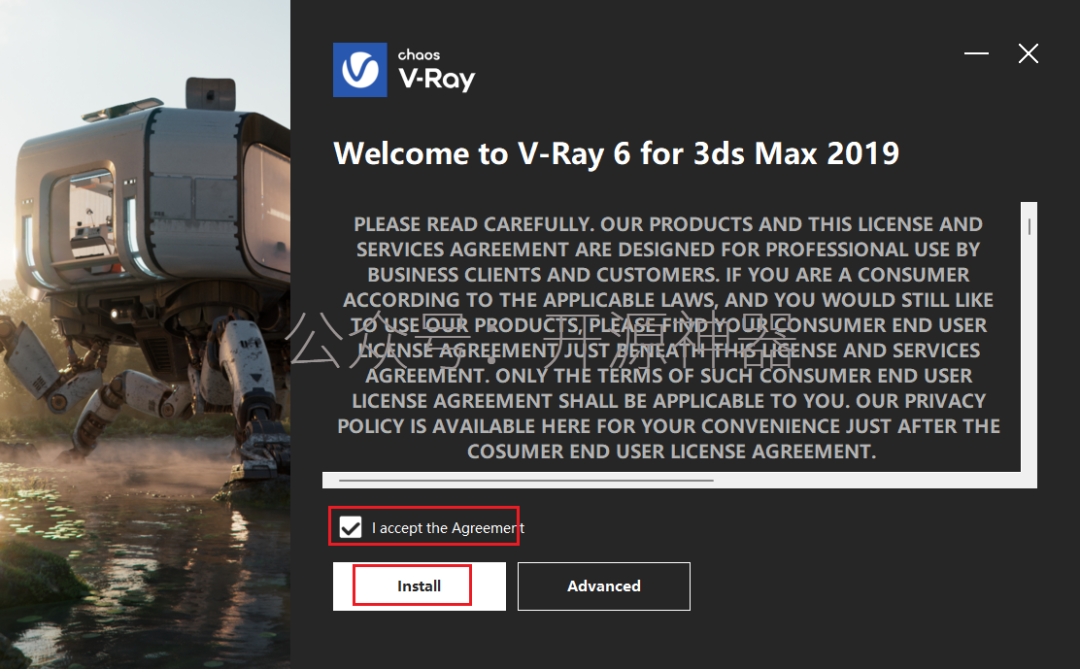Image resolution: width=1080 pixels, height=669 pixels.
Task: Click the 'I accept the Agreement' label
Action: pos(448,528)
